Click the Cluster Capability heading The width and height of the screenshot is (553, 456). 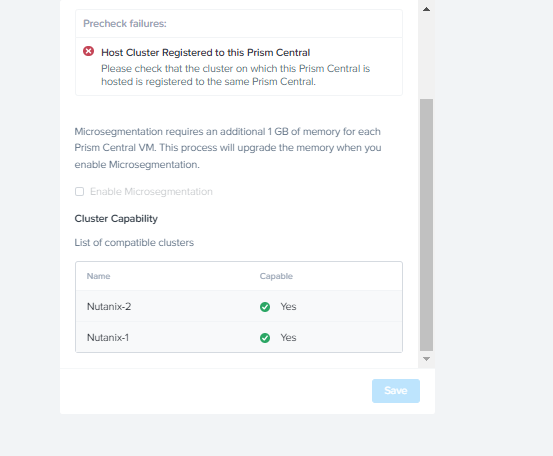pyautogui.click(x=116, y=219)
